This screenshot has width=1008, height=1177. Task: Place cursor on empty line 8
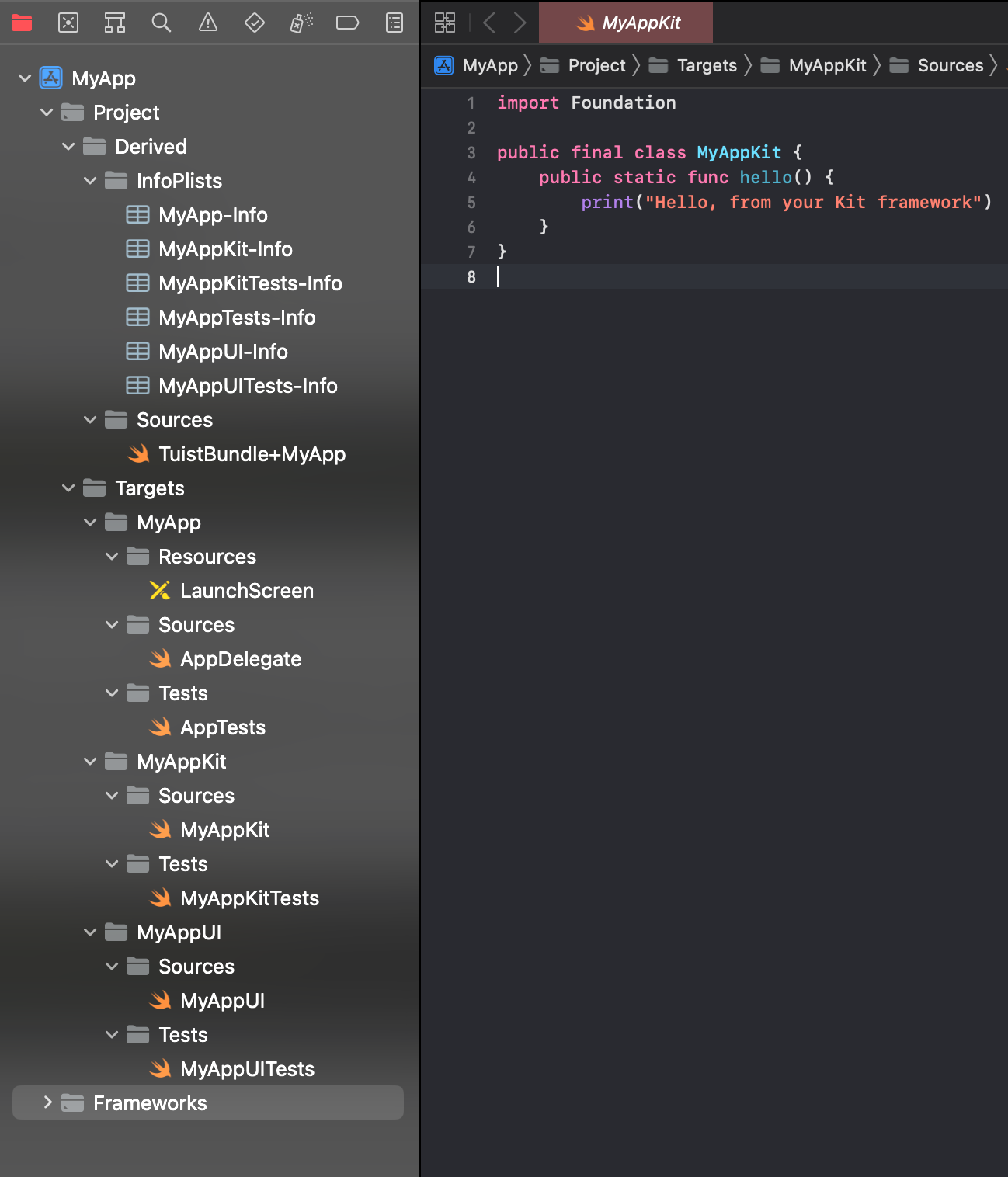[x=714, y=276]
